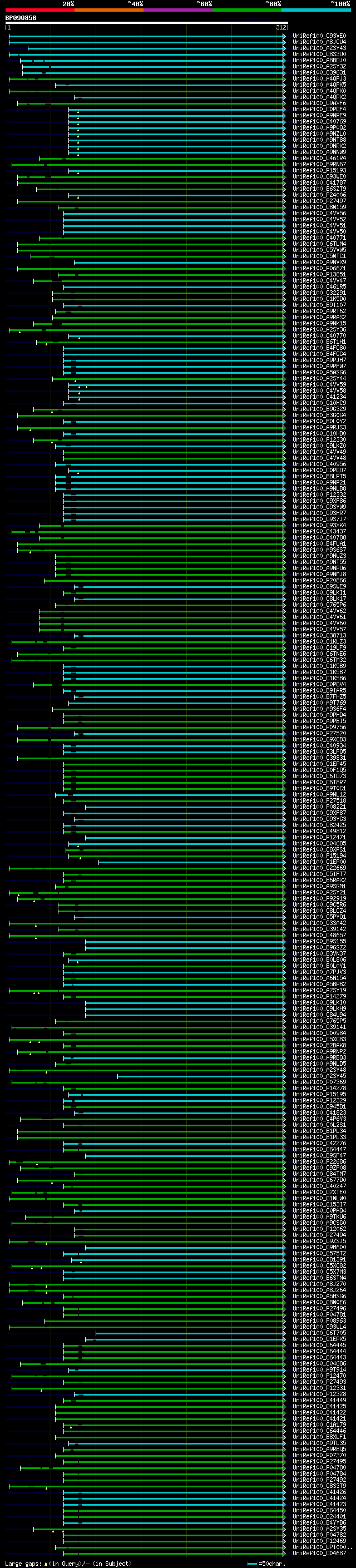Select hit label UniRef100_Q3LFQ5
Image resolution: width=356 pixels, height=1568 pixels.
[x=319, y=752]
